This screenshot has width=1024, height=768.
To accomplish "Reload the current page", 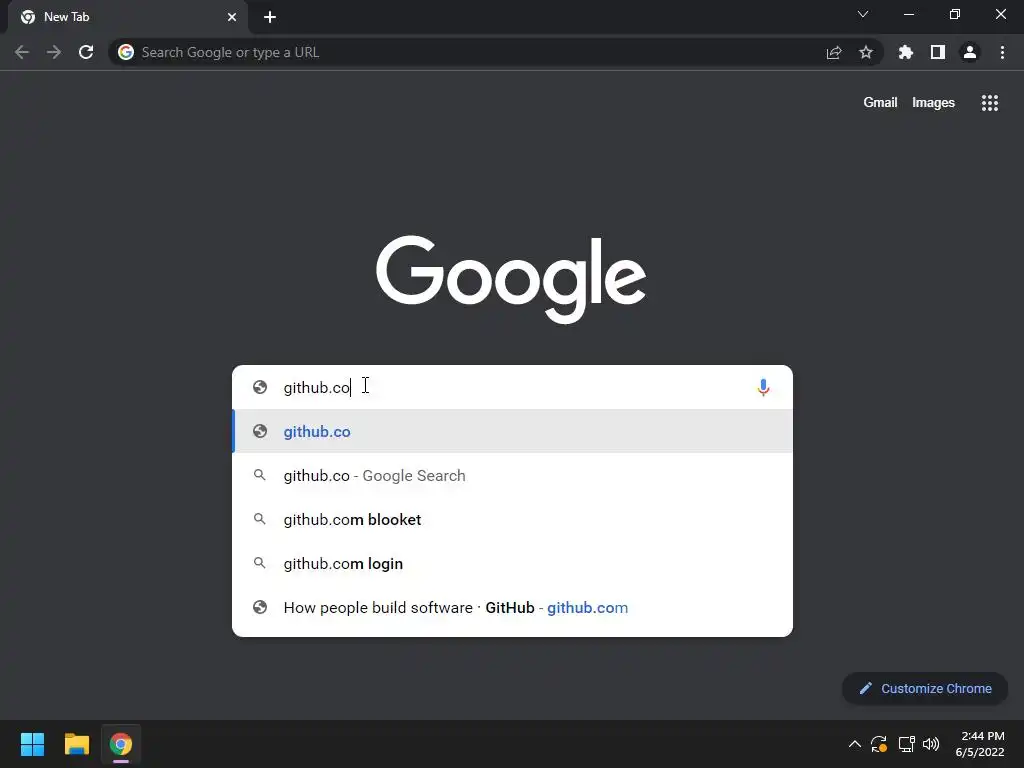I will (x=86, y=52).
